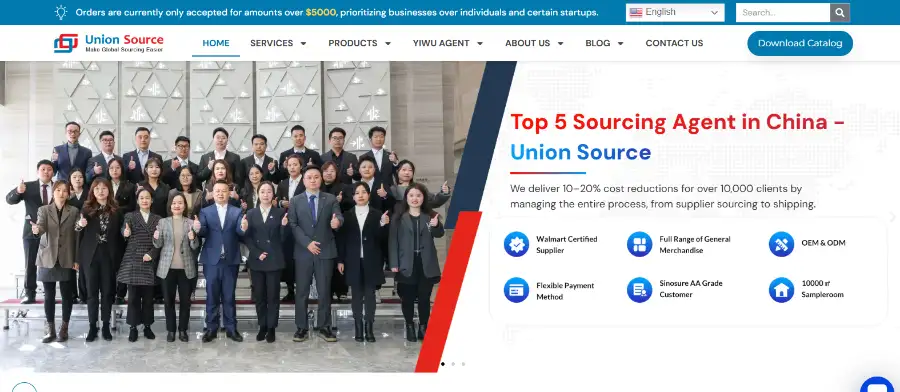Screen dimensions: 900x392
Task: Click the 10000 ㎡ Sampleroom label
Action: click(x=823, y=289)
